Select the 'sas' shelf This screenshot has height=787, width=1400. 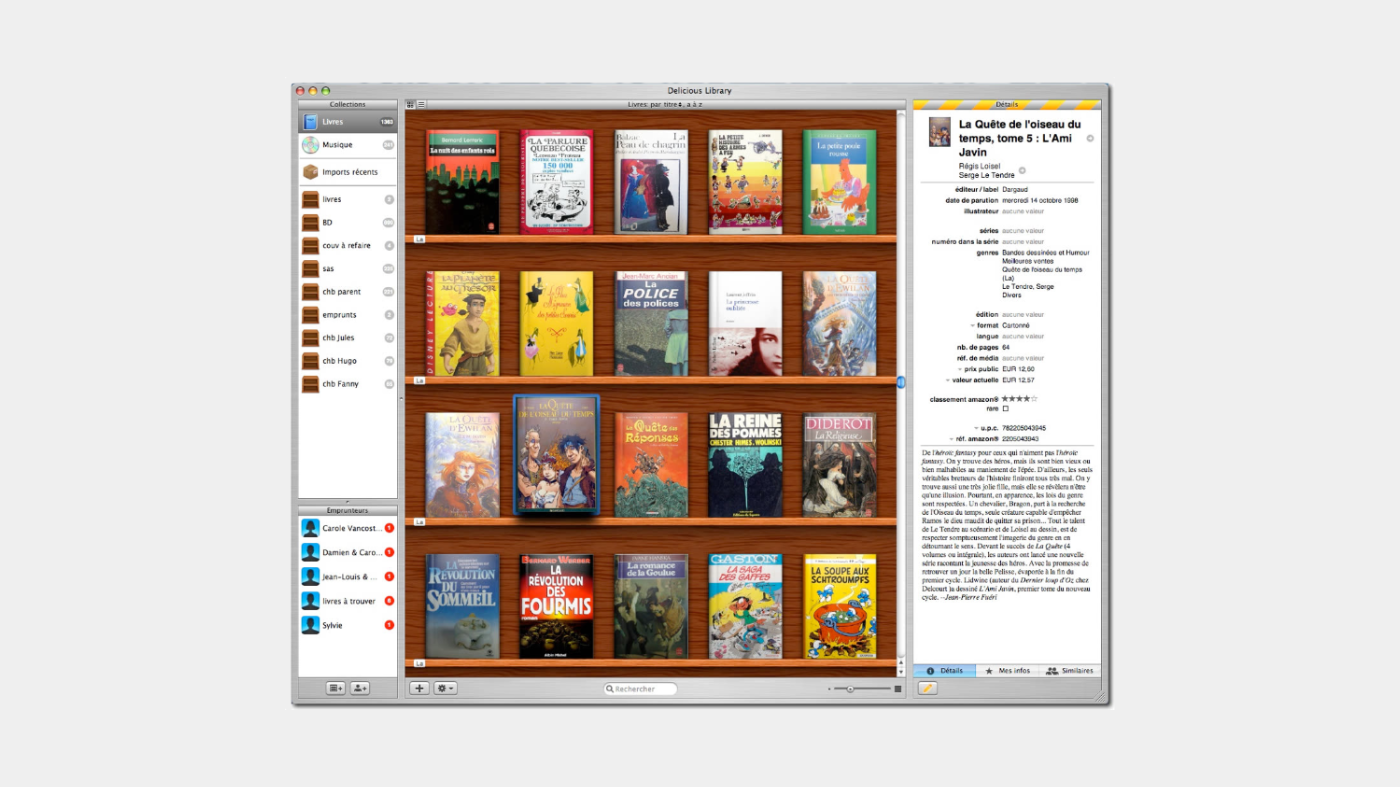(347, 268)
